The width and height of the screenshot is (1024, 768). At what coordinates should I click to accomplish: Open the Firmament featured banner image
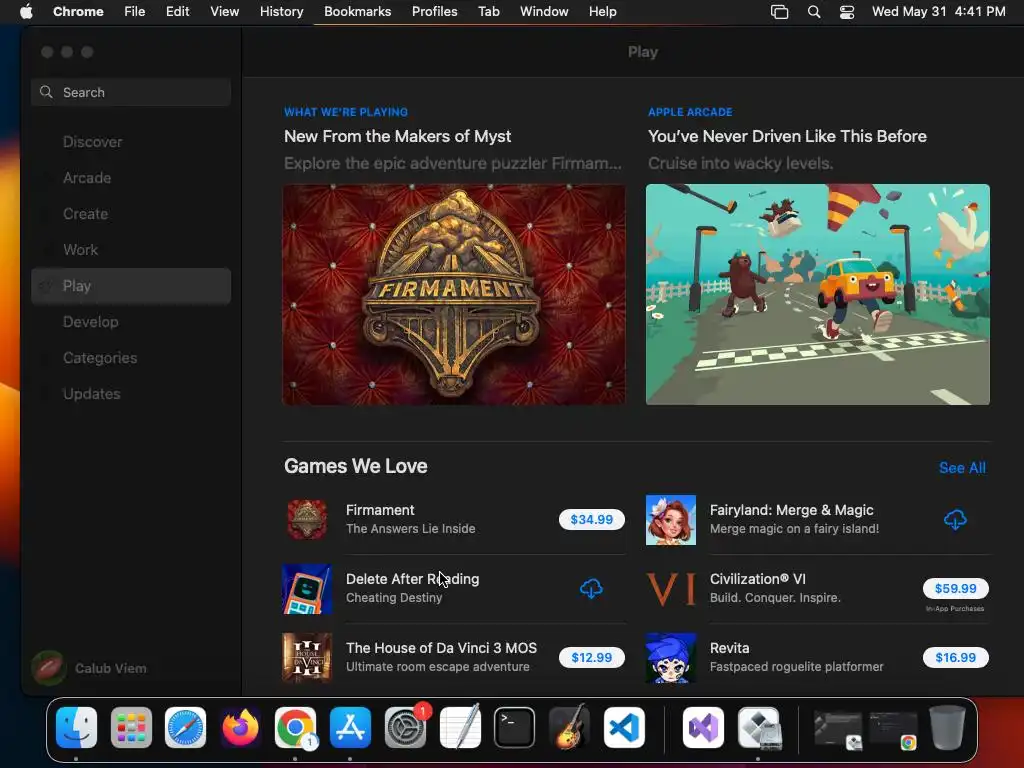(x=454, y=295)
